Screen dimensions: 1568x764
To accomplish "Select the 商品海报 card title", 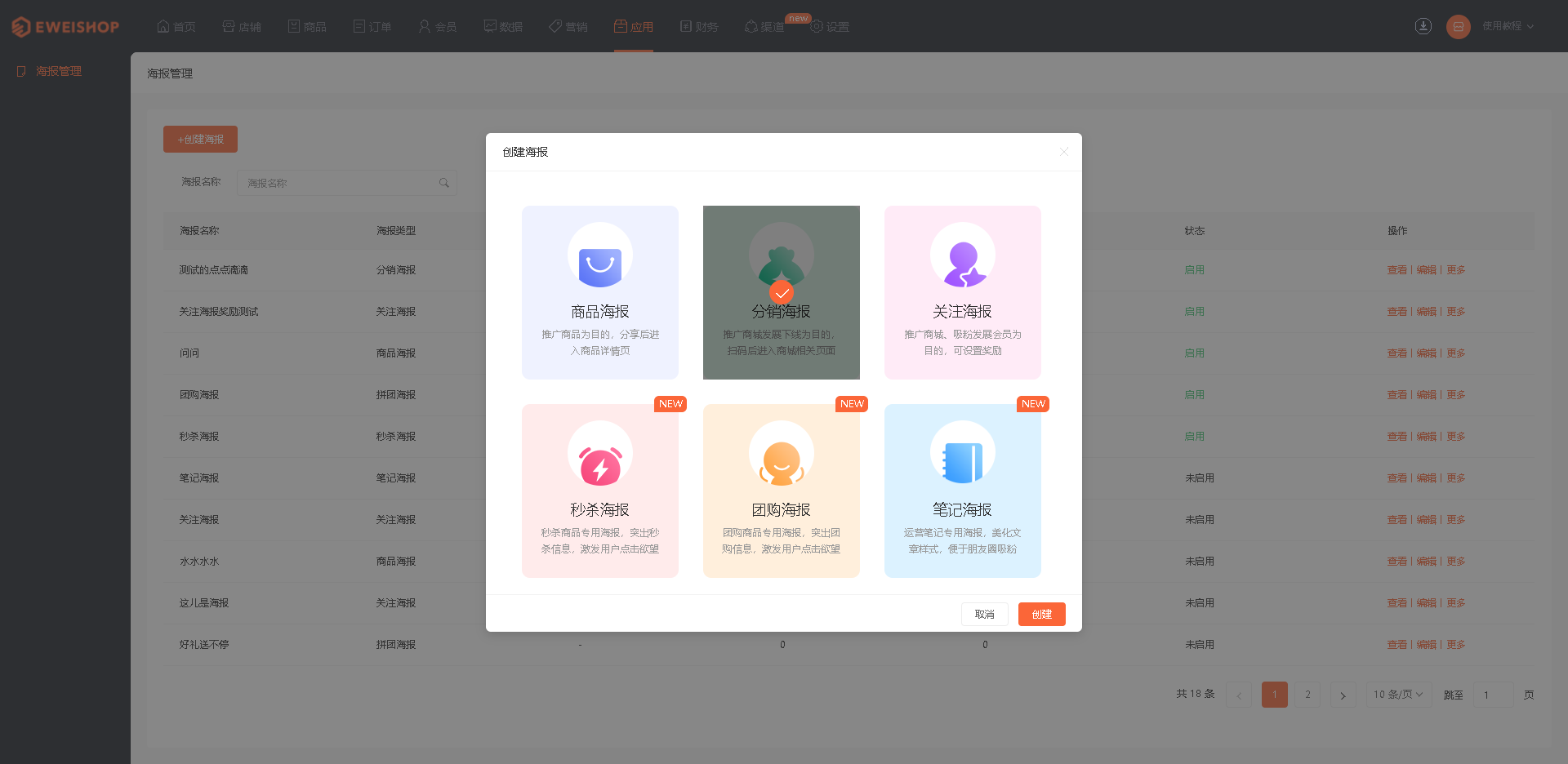I will pyautogui.click(x=600, y=312).
